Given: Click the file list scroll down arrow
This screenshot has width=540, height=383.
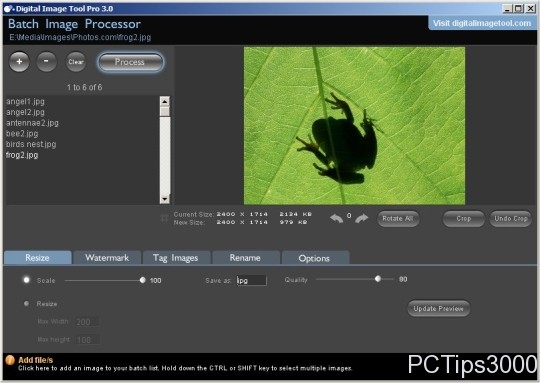Looking at the screenshot, I should 165,199.
